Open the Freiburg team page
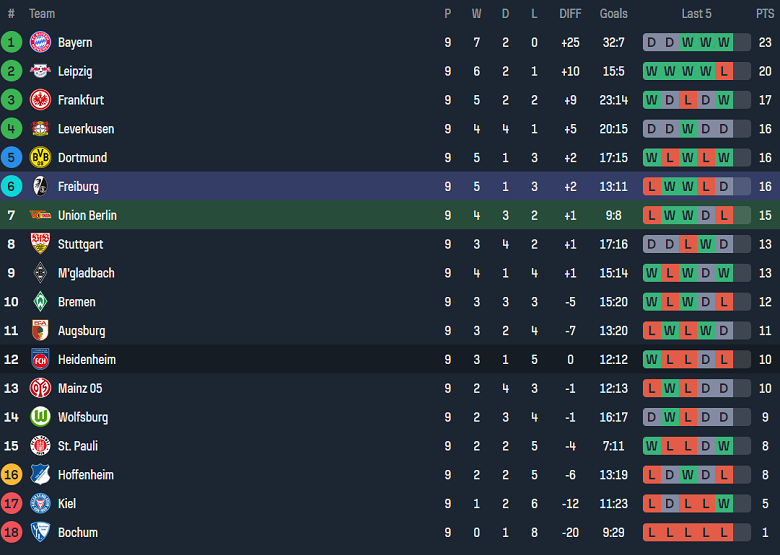780x555 pixels. coord(78,187)
